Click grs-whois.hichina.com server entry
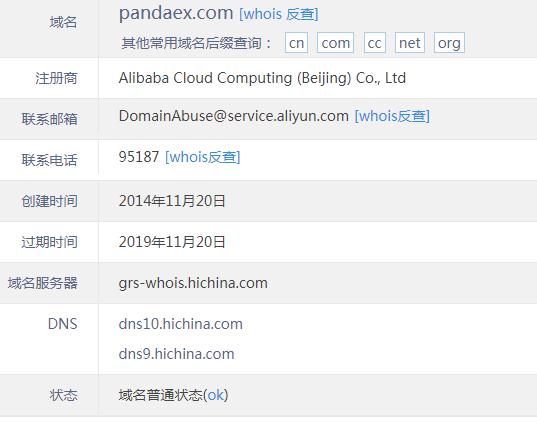This screenshot has height=426, width=537. click(193, 283)
